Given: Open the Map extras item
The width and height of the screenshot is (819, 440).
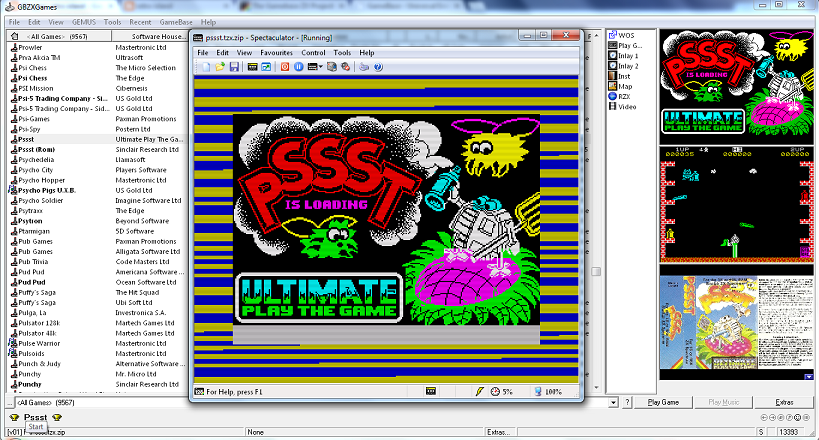Looking at the screenshot, I should [x=621, y=86].
